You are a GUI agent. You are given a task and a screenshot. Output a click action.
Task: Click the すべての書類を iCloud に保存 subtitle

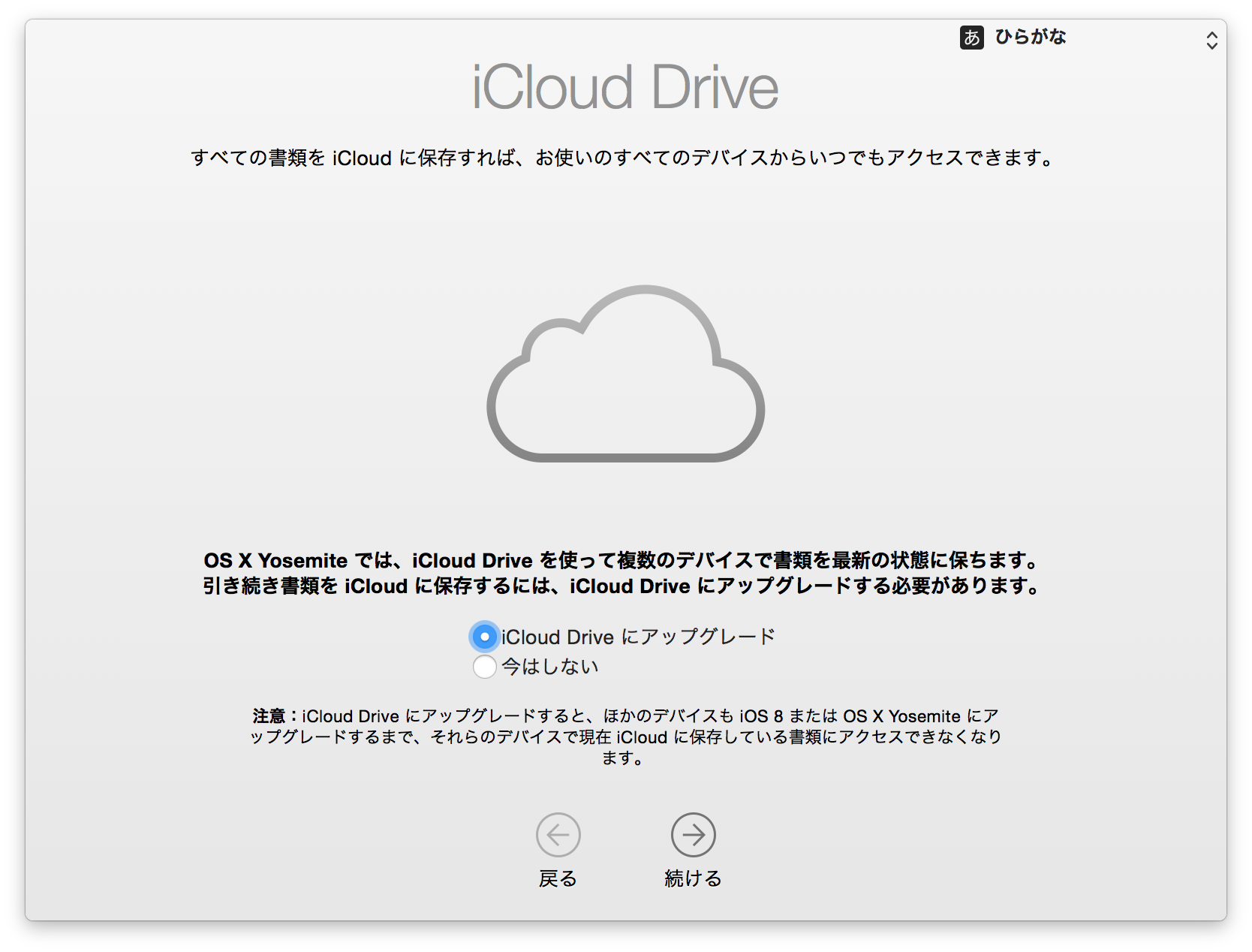click(x=622, y=158)
